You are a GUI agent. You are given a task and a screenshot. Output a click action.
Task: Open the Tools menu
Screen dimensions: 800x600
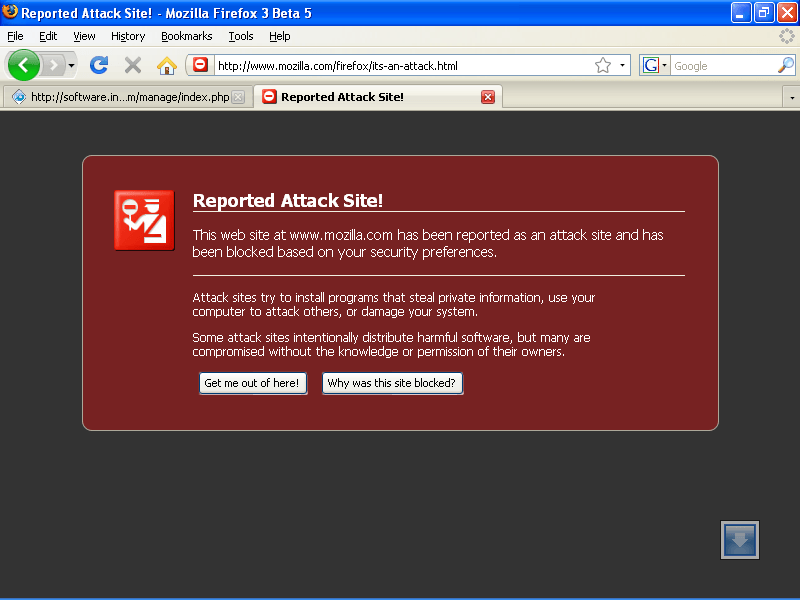tap(240, 36)
